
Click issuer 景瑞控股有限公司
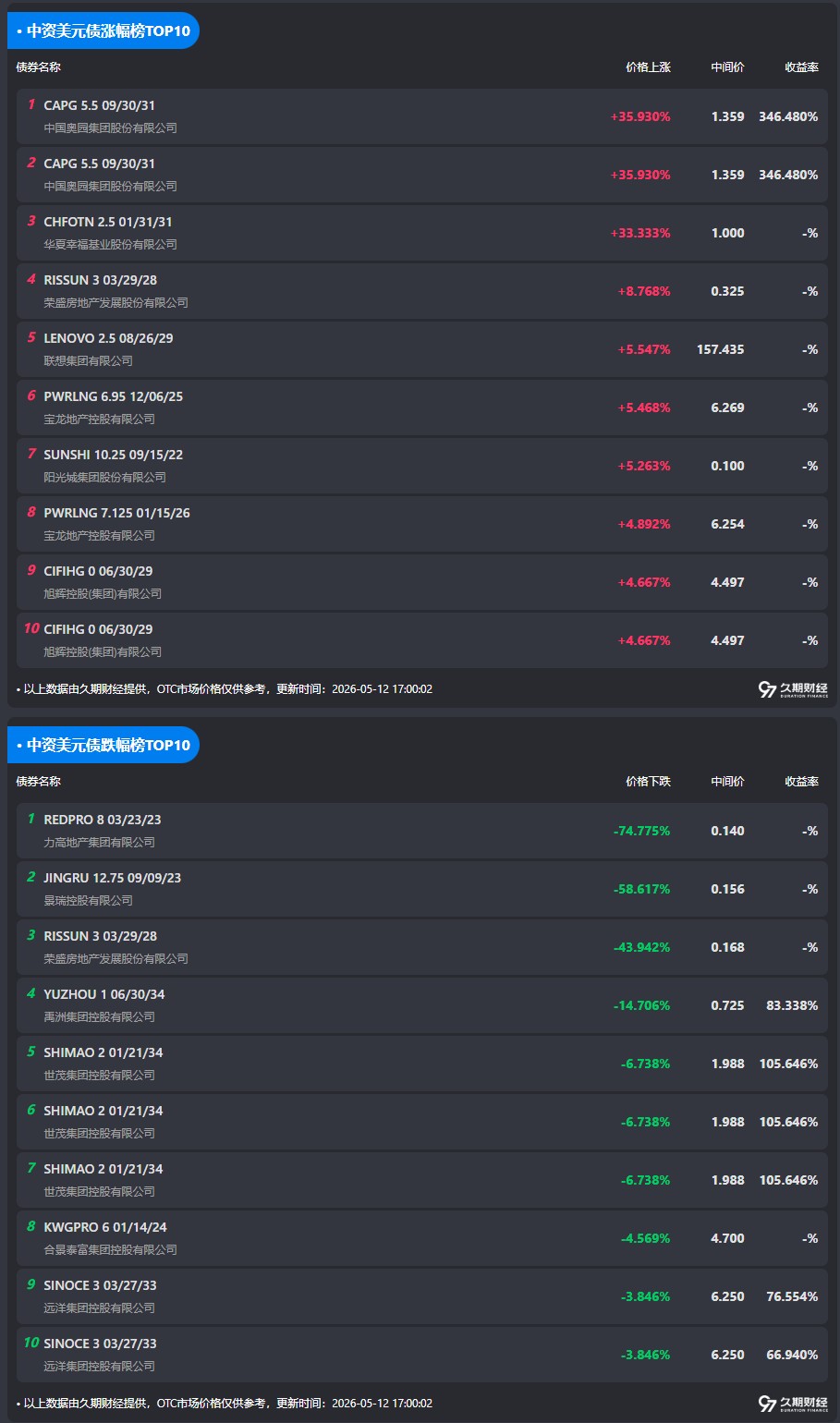coord(88,901)
